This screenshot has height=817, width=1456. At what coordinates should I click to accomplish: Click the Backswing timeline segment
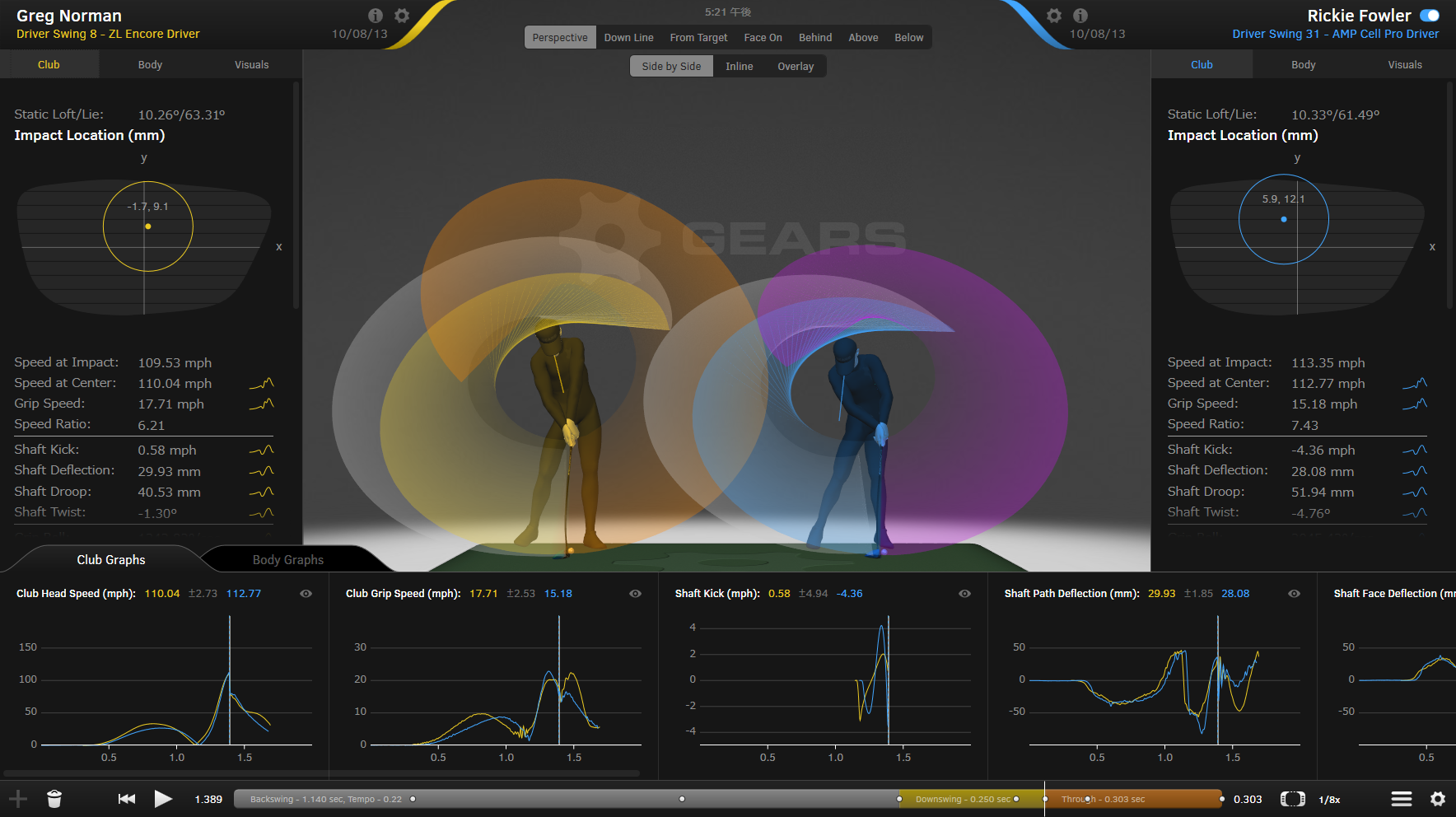(567, 799)
